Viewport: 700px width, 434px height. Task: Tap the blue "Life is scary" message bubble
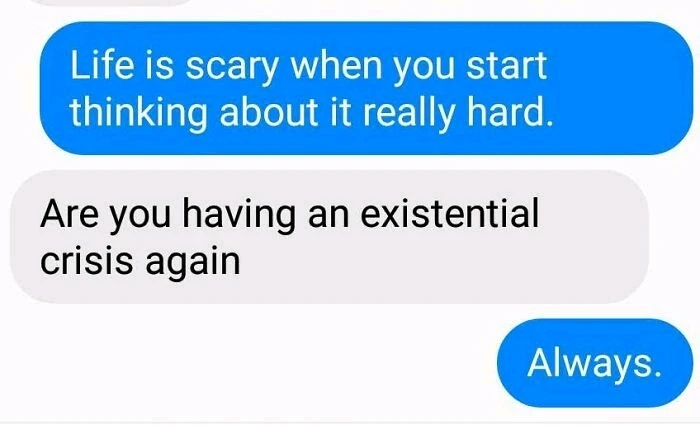click(x=366, y=88)
